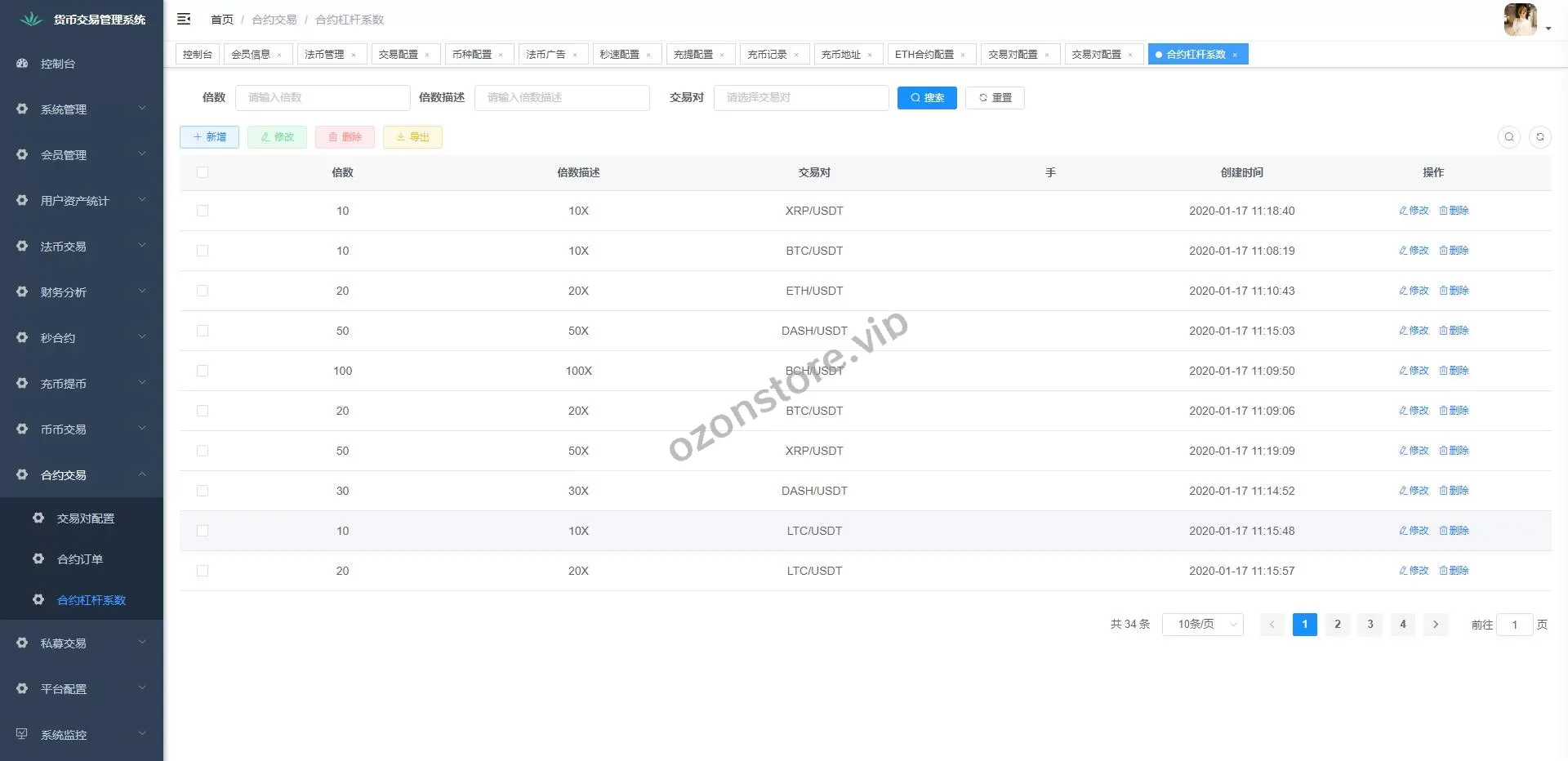The height and width of the screenshot is (761, 1568).
Task: Click the edit icon for XRP/USDT 10X row
Action: [x=1413, y=211]
